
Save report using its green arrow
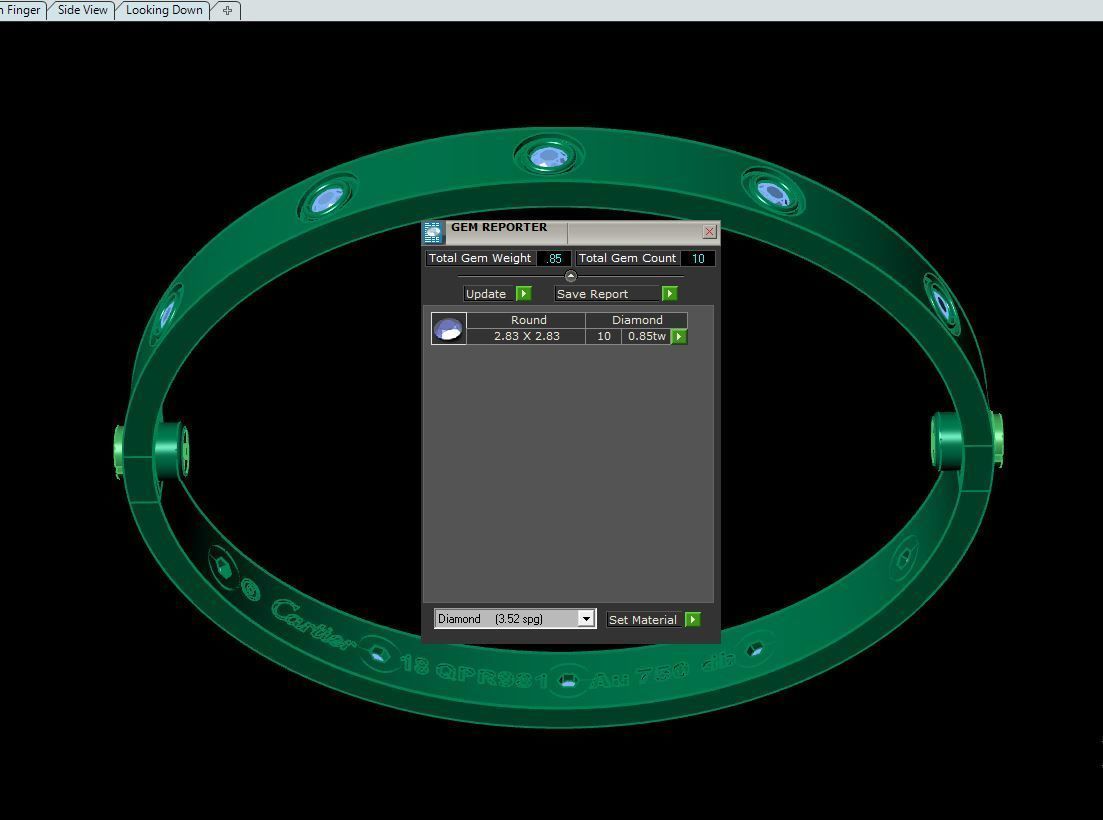[x=669, y=294]
